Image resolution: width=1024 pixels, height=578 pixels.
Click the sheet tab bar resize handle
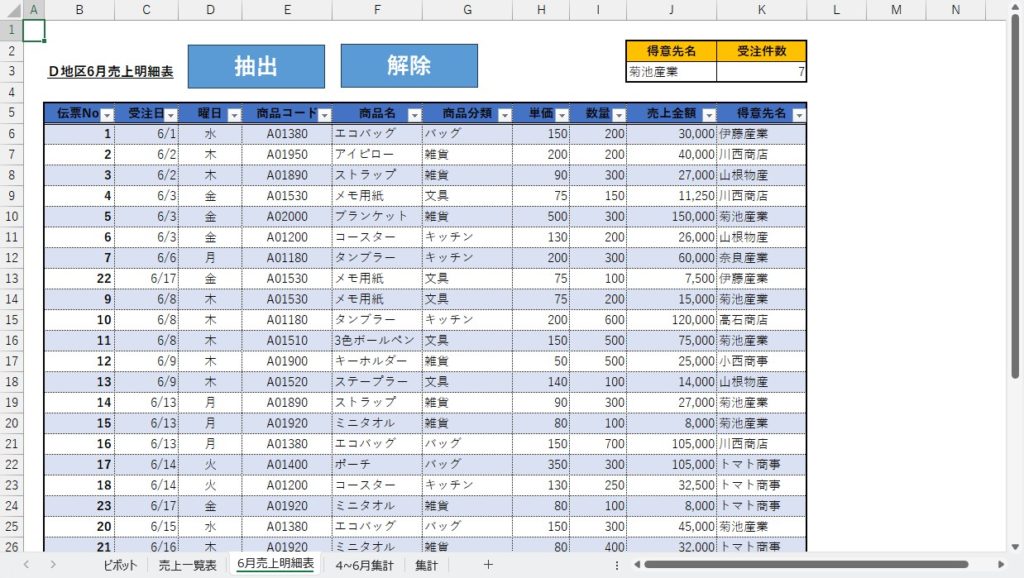coord(617,565)
